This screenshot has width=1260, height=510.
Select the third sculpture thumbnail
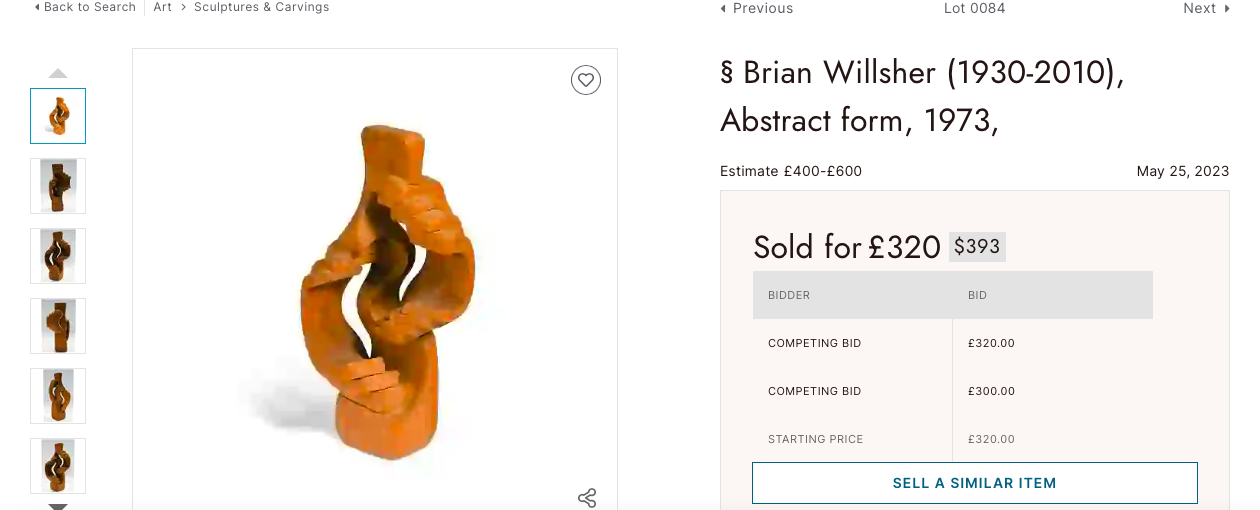(x=58, y=256)
